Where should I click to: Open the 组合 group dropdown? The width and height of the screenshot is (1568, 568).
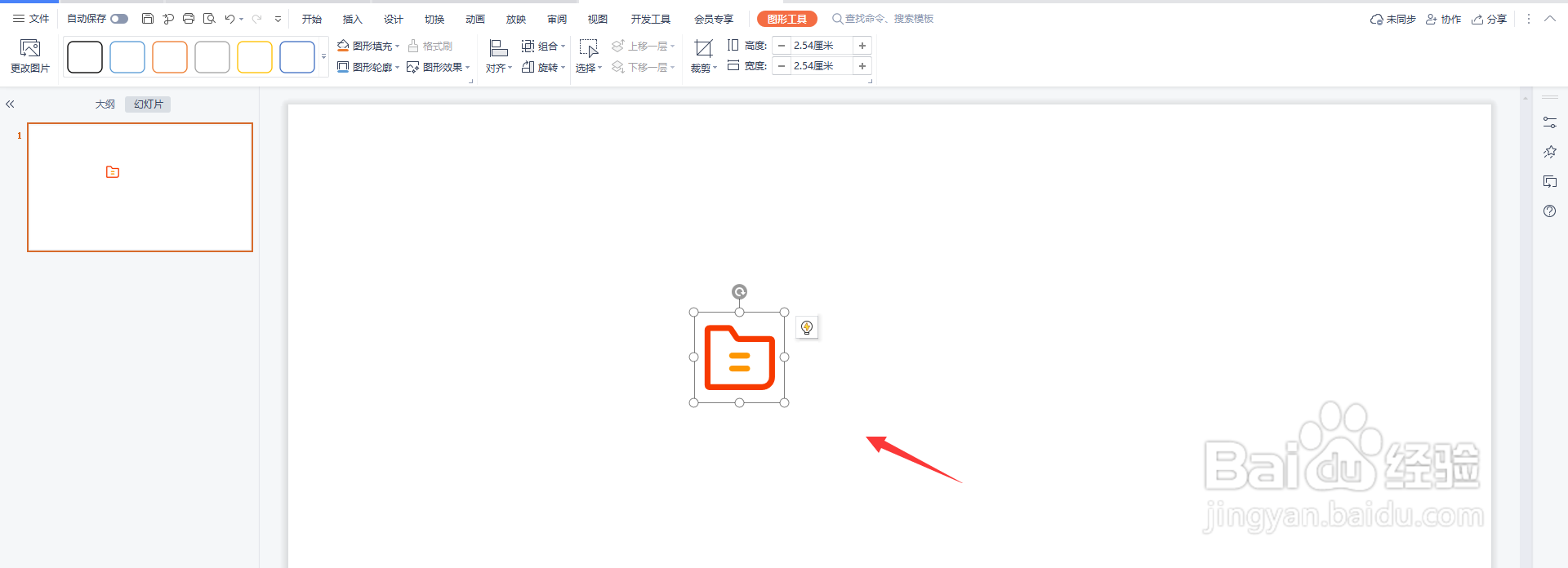tap(543, 46)
